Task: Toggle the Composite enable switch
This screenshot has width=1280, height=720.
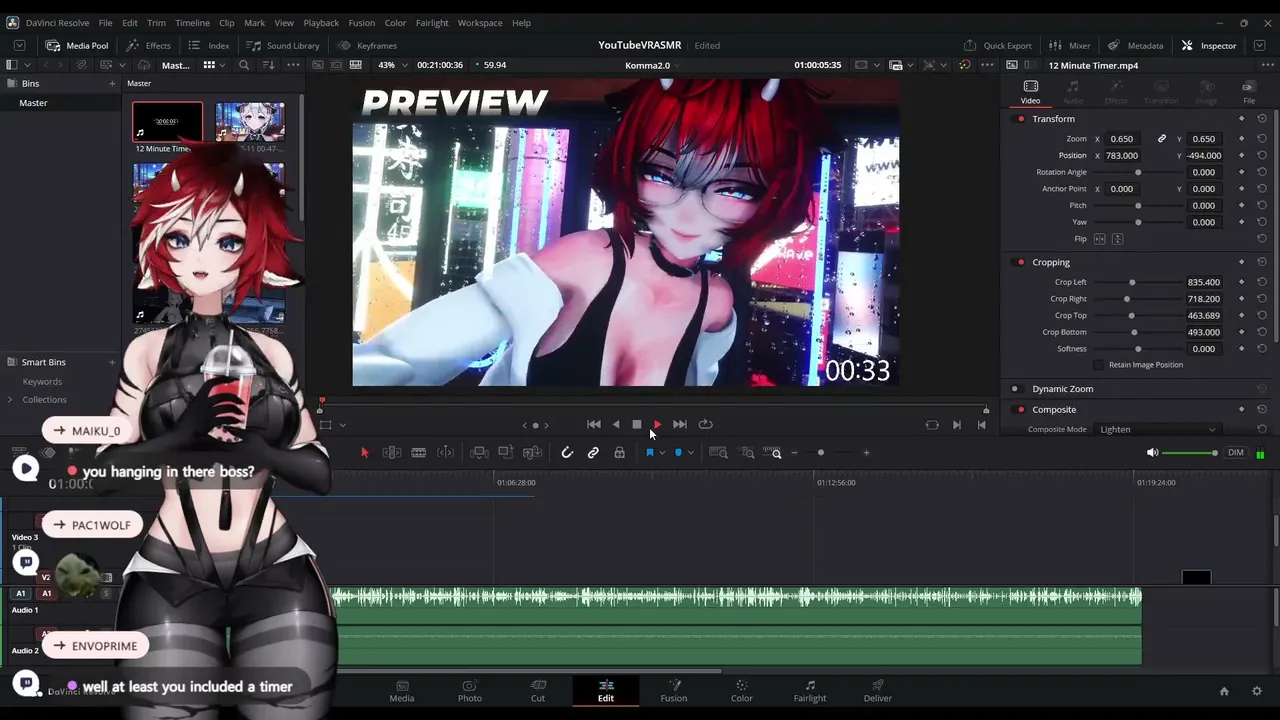Action: 1020,410
